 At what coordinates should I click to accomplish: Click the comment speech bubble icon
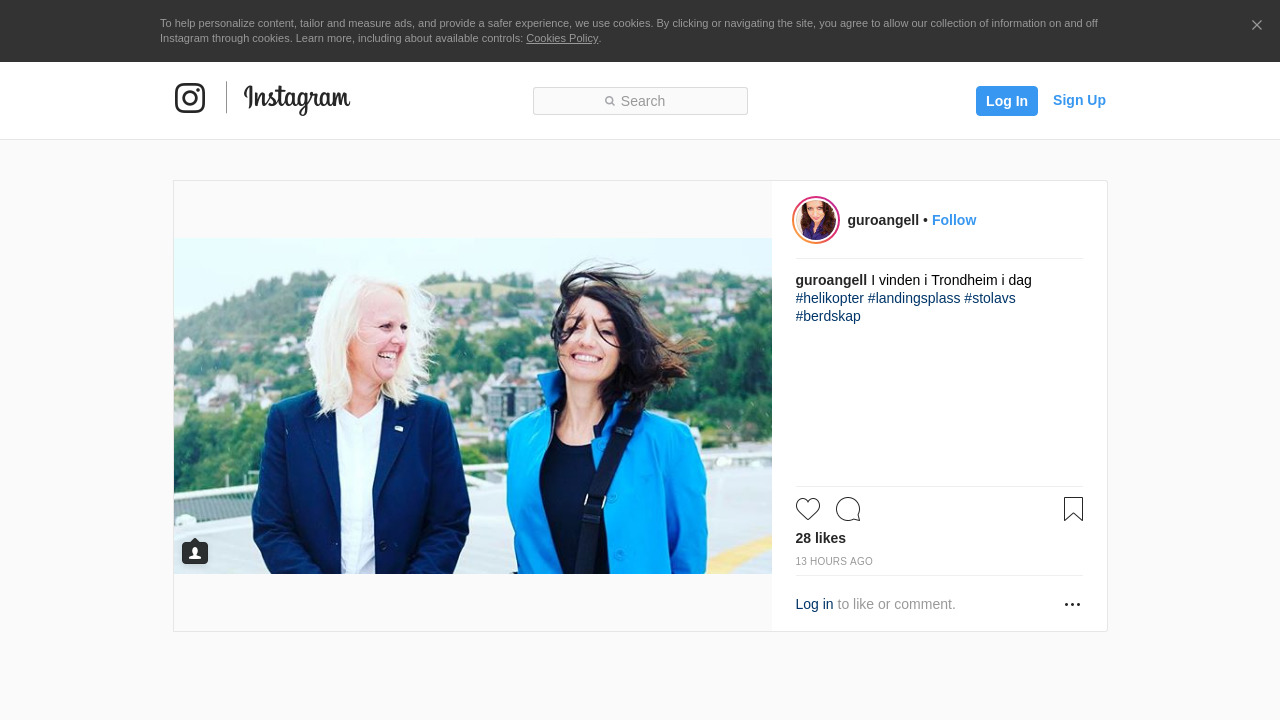(848, 509)
